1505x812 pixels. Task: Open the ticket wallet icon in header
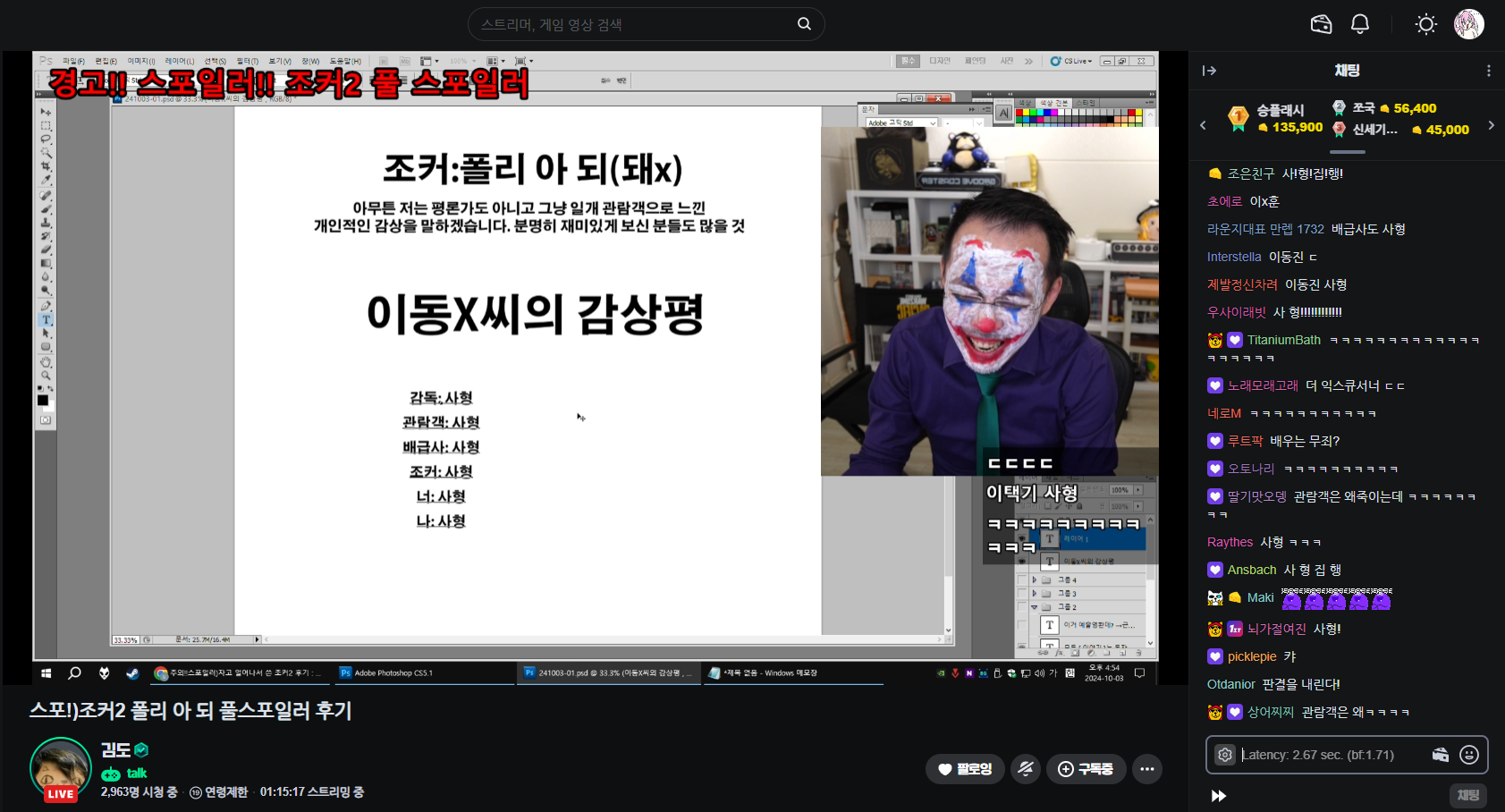click(x=1321, y=24)
